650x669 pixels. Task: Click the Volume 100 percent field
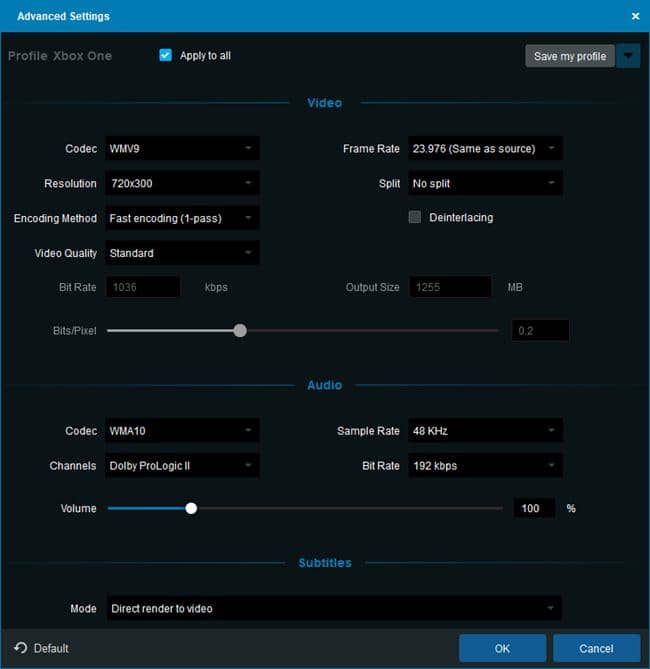click(x=534, y=508)
